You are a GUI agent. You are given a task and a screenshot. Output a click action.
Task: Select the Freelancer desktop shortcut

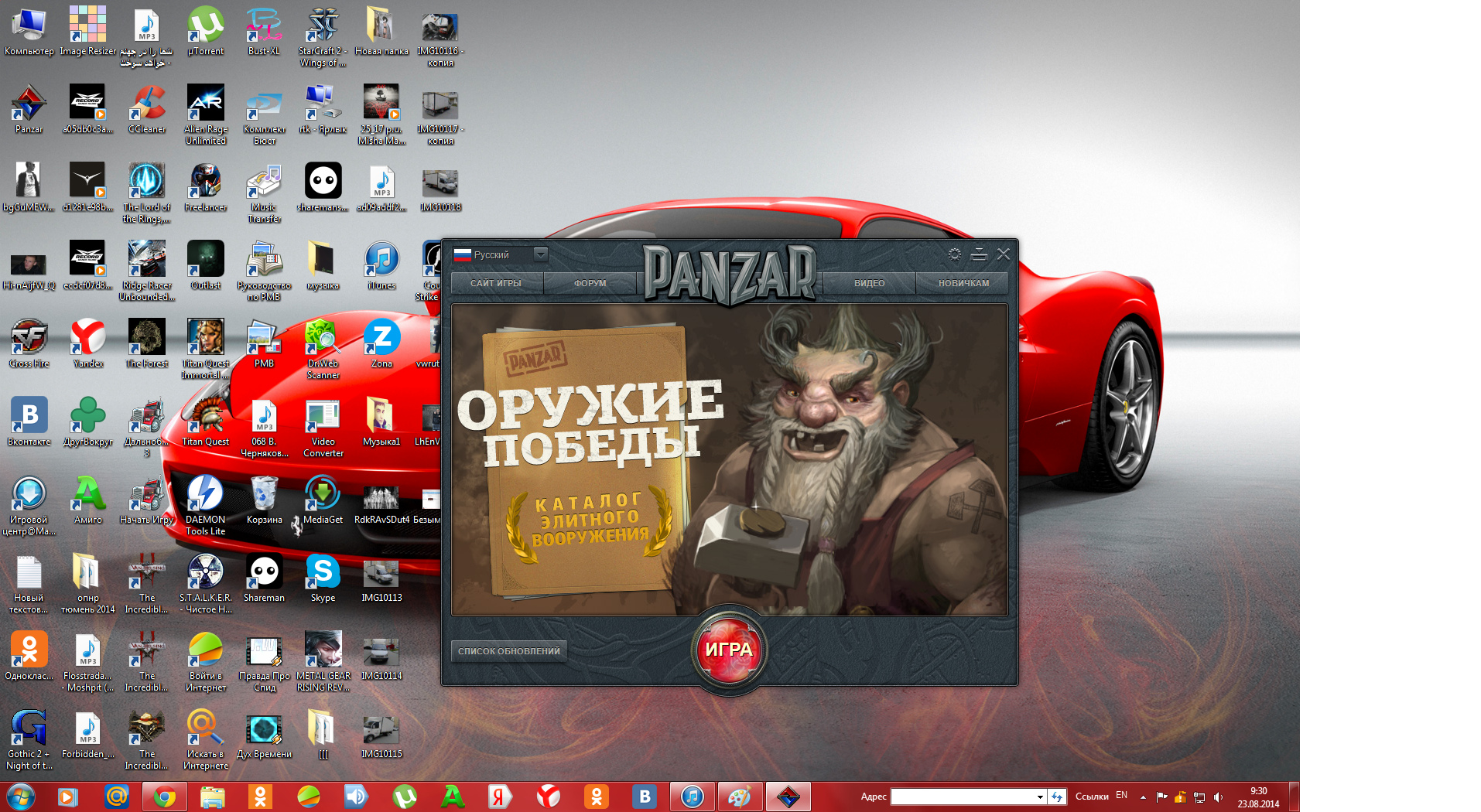coord(206,188)
